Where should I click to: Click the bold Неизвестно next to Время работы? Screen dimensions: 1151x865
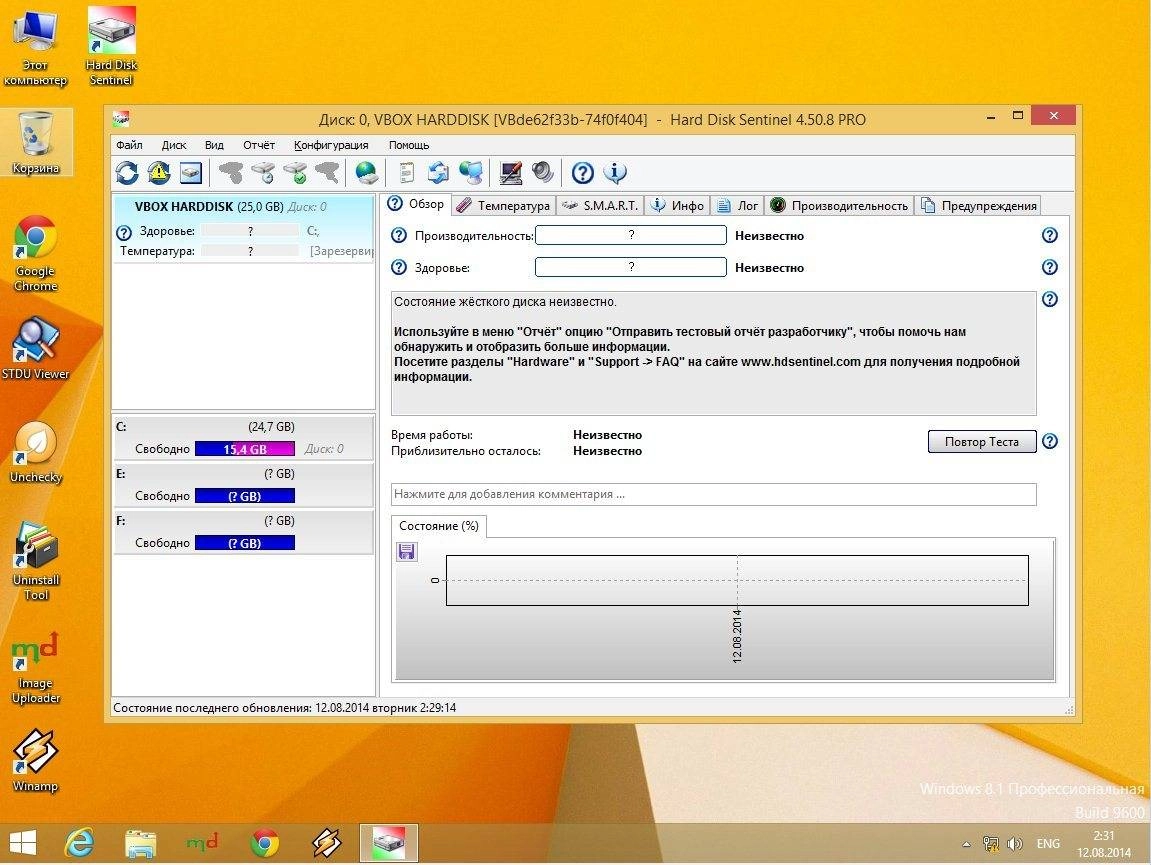coord(607,435)
